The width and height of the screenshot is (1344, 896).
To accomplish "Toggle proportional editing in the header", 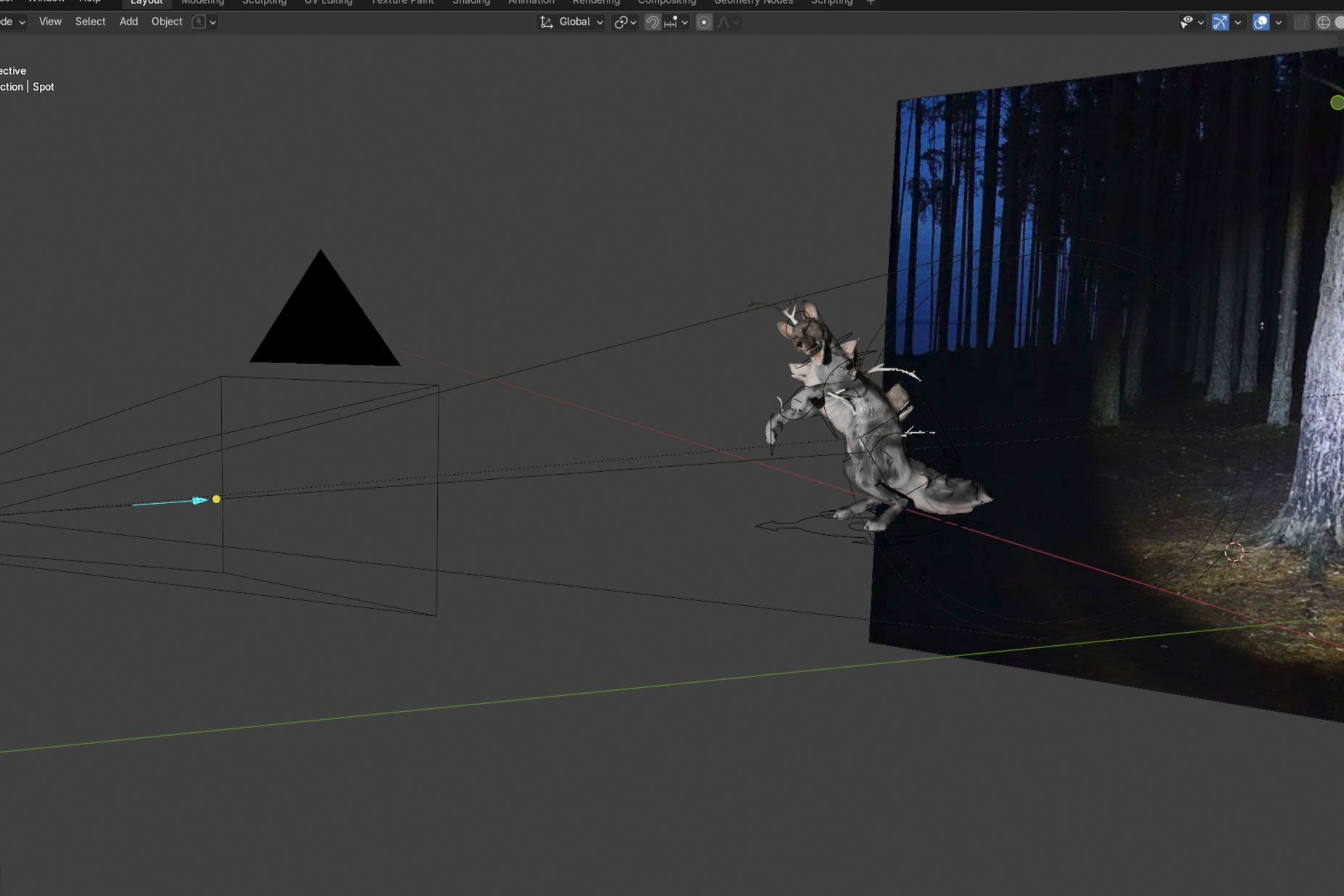I will tap(704, 22).
